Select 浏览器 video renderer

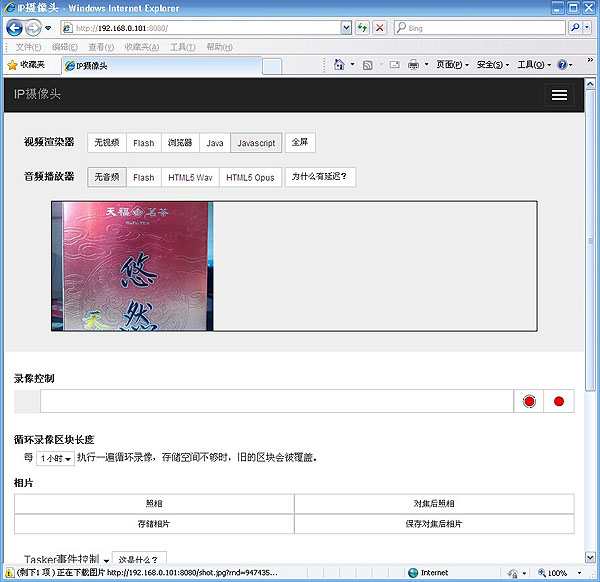tap(180, 143)
